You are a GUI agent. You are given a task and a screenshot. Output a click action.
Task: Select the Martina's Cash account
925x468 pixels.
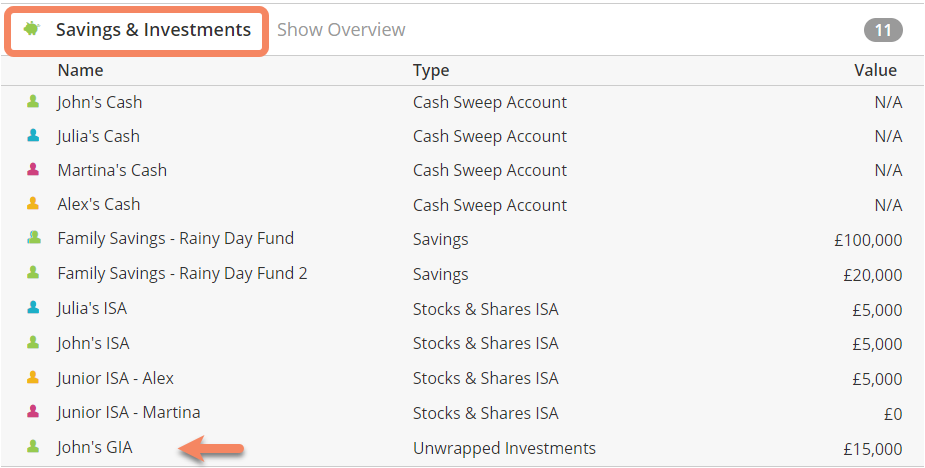[x=462, y=171]
